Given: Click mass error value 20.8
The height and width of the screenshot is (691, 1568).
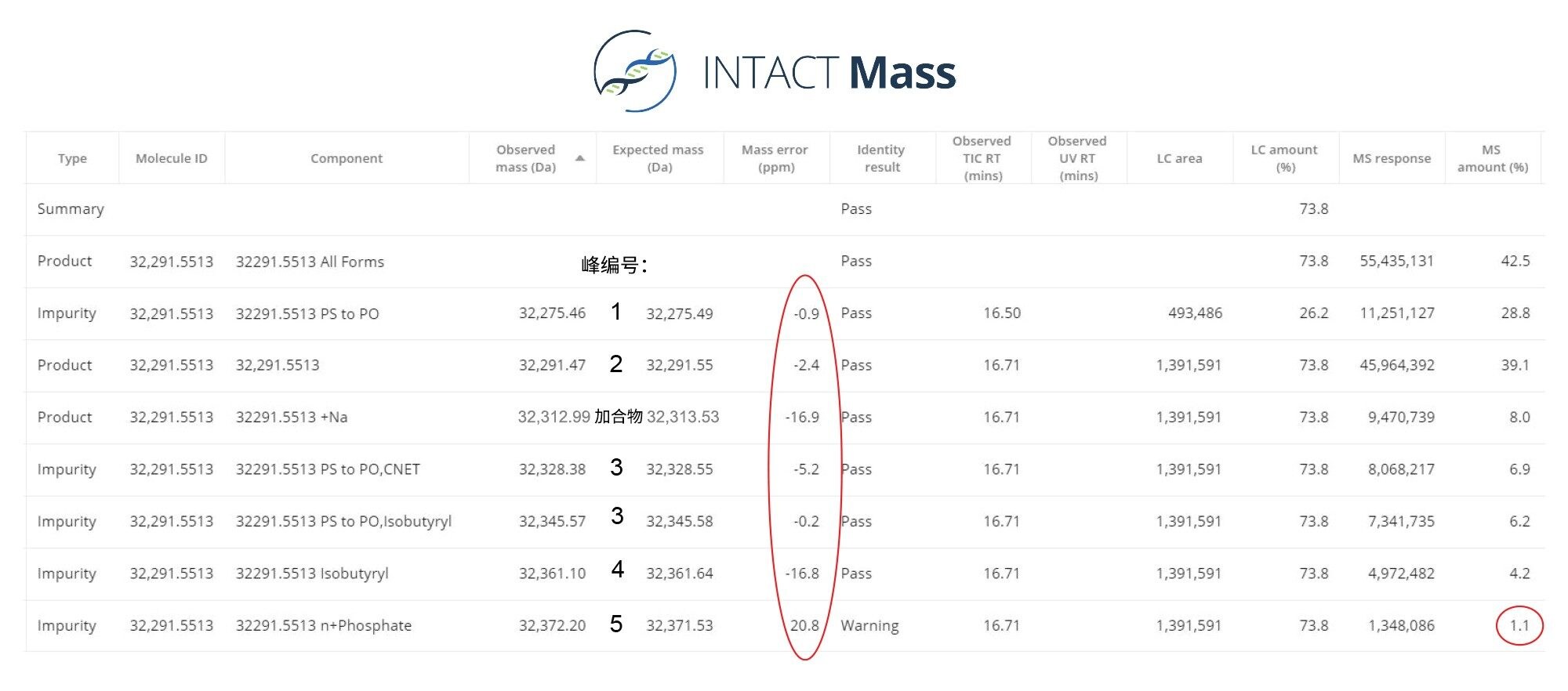Looking at the screenshot, I should pyautogui.click(x=804, y=626).
